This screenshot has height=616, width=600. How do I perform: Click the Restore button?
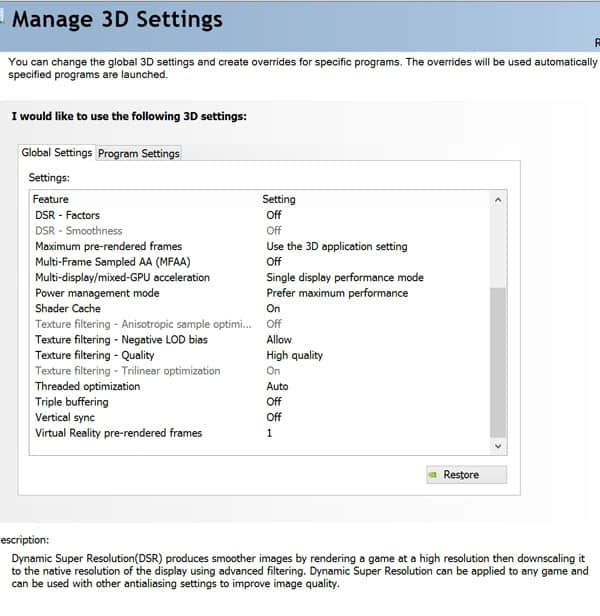click(x=466, y=475)
